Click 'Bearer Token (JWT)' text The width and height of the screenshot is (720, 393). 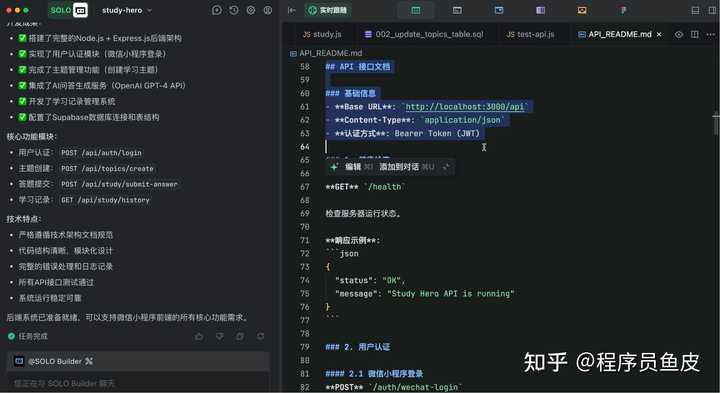[437, 134]
